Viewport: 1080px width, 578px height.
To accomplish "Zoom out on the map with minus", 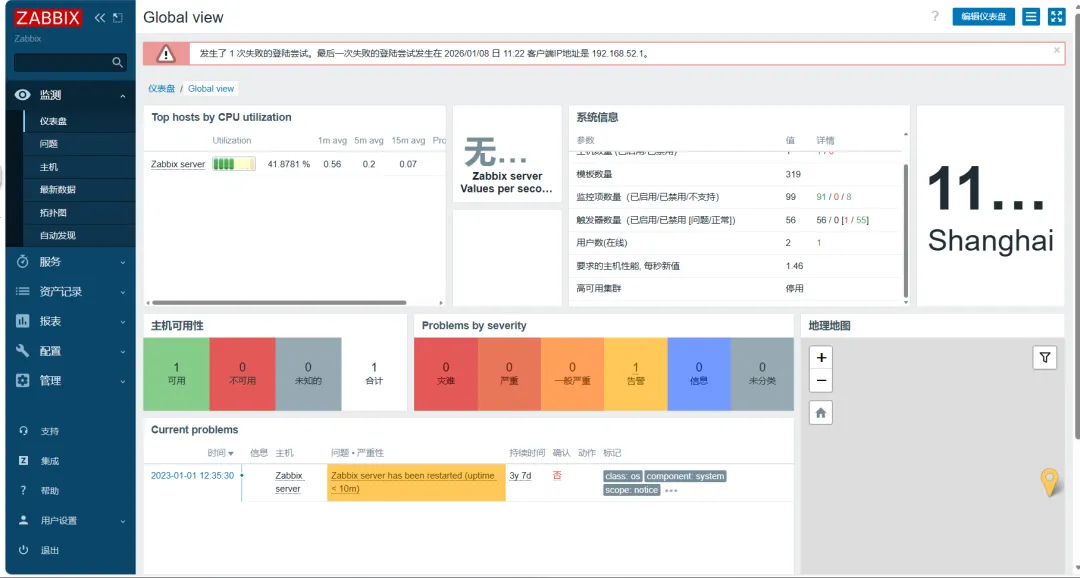I will click(x=821, y=380).
